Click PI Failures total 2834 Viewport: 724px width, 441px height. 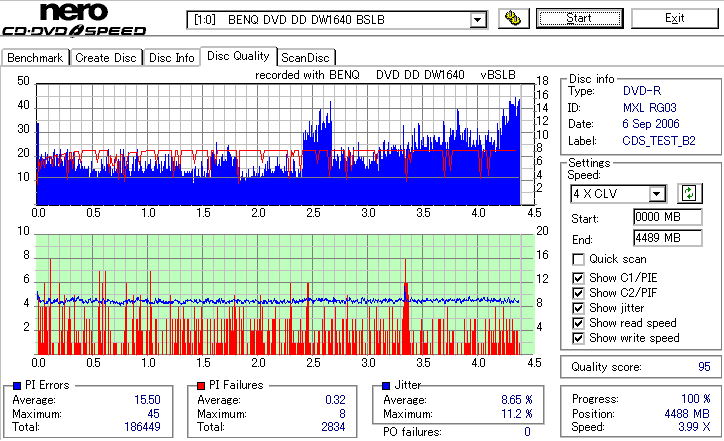(333, 426)
